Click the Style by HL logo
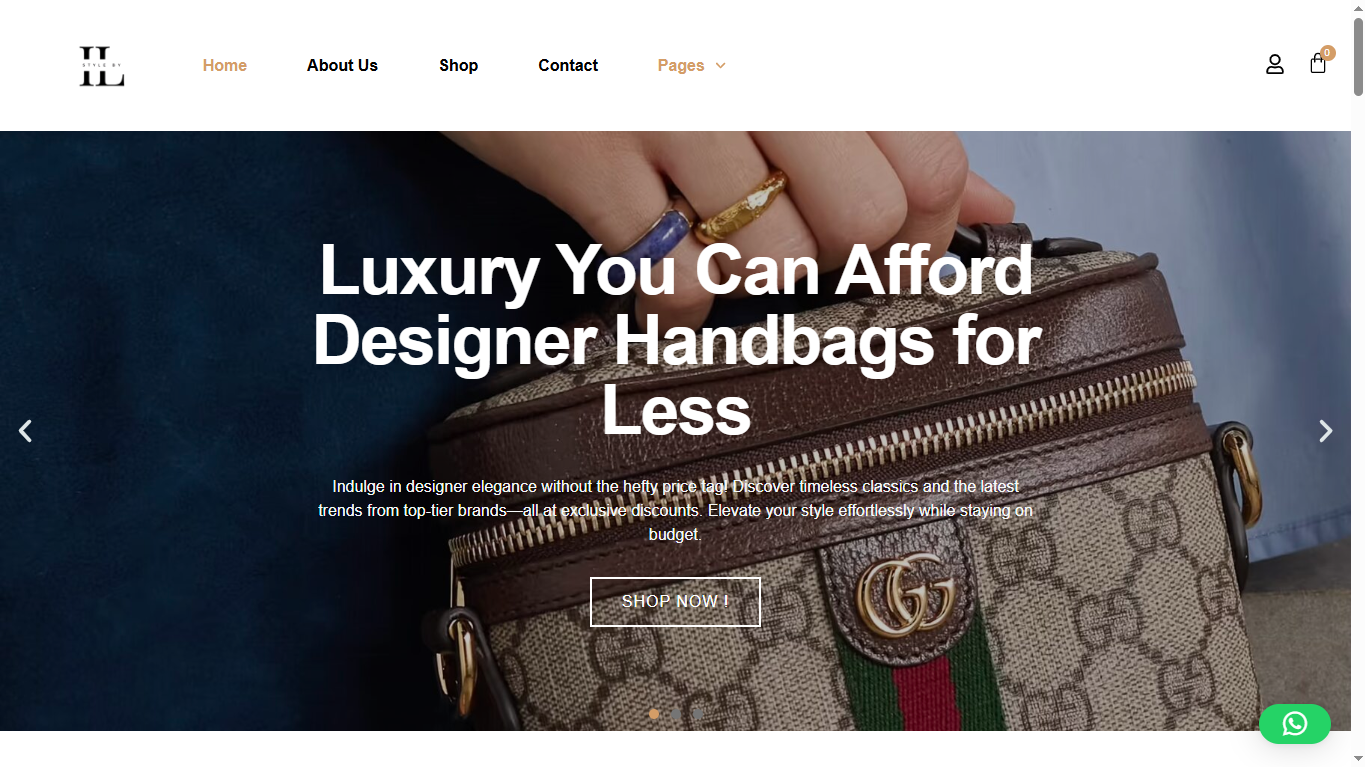This screenshot has height=767, width=1365. coord(102,66)
